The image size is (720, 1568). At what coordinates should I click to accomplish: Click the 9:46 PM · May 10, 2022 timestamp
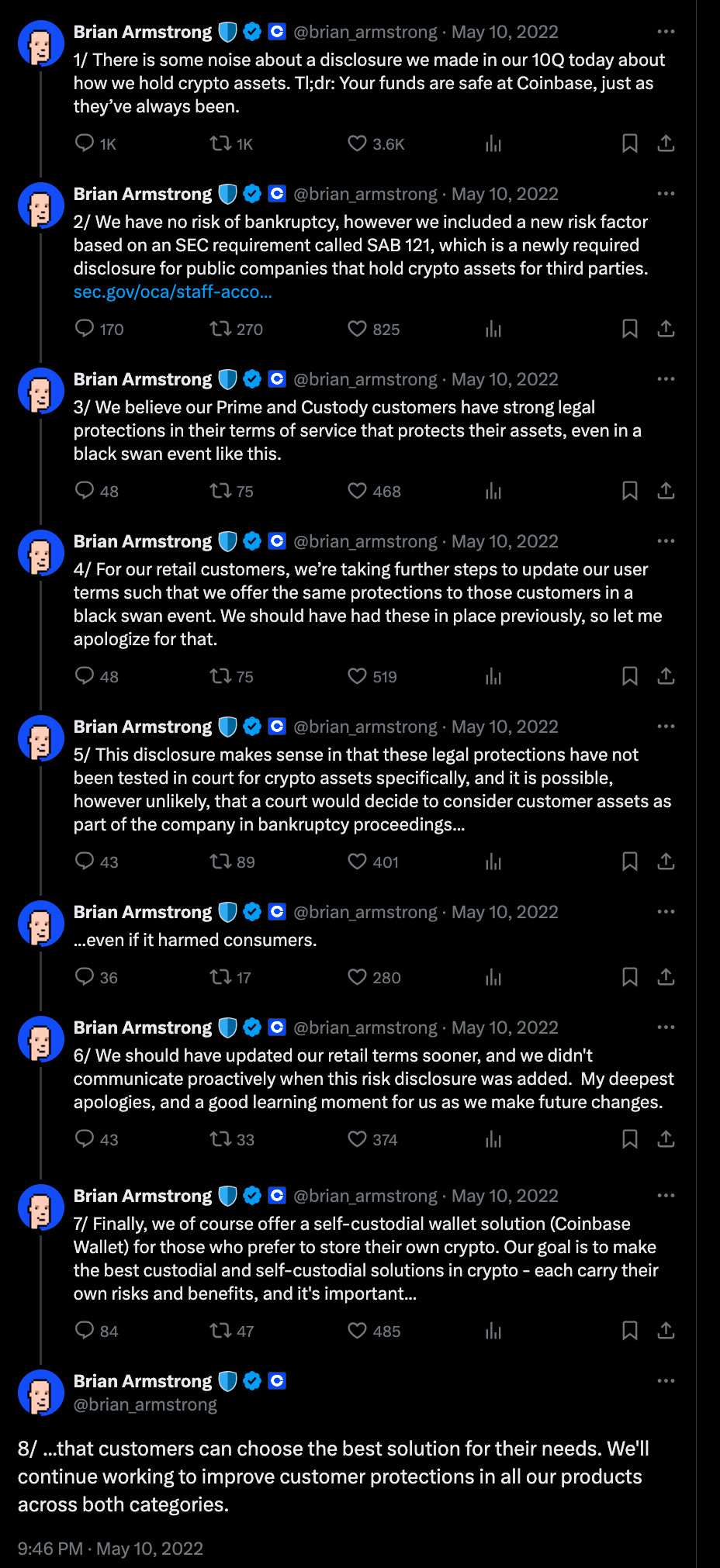pos(110,1549)
